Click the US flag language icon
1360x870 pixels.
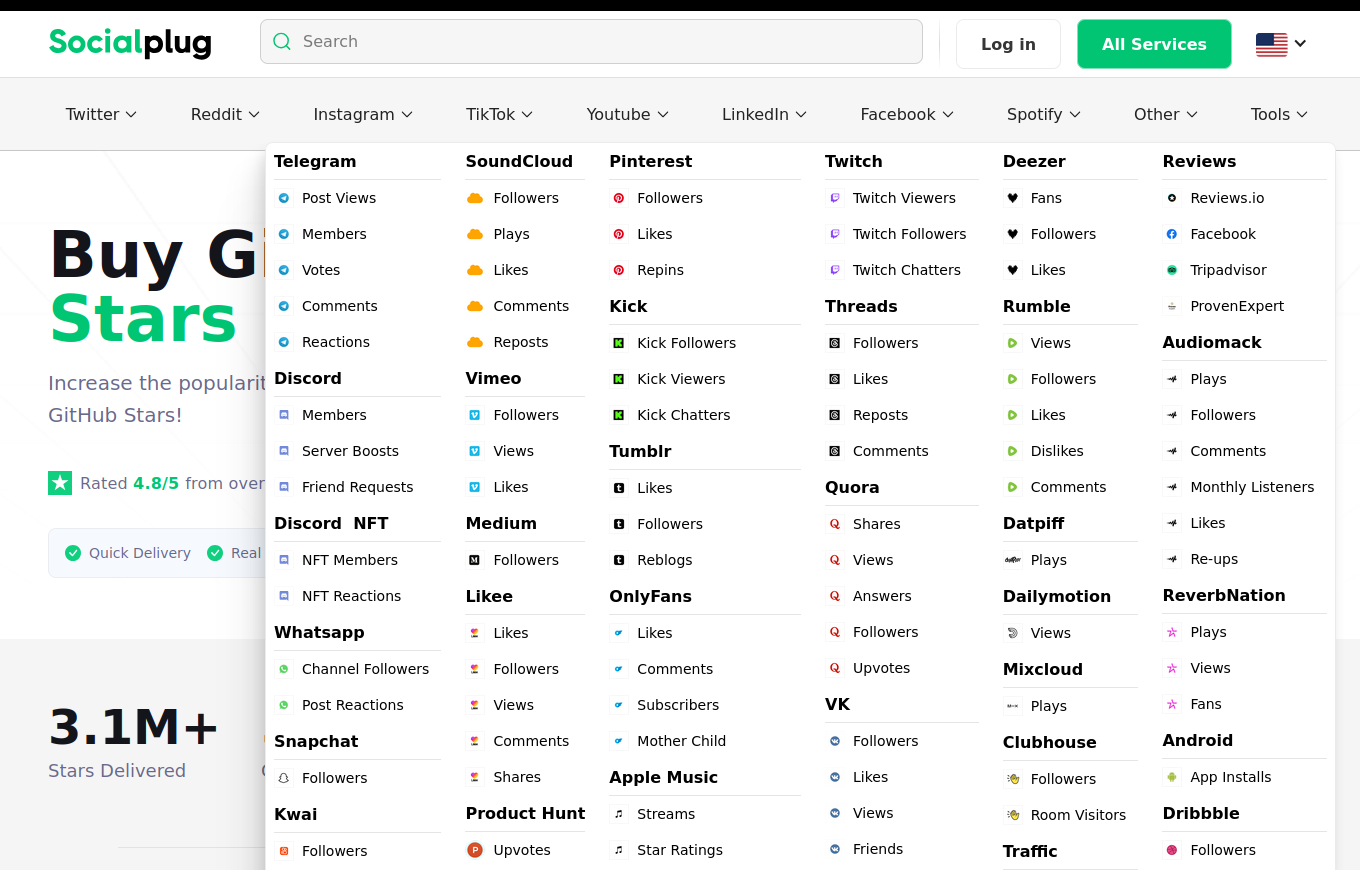1272,44
